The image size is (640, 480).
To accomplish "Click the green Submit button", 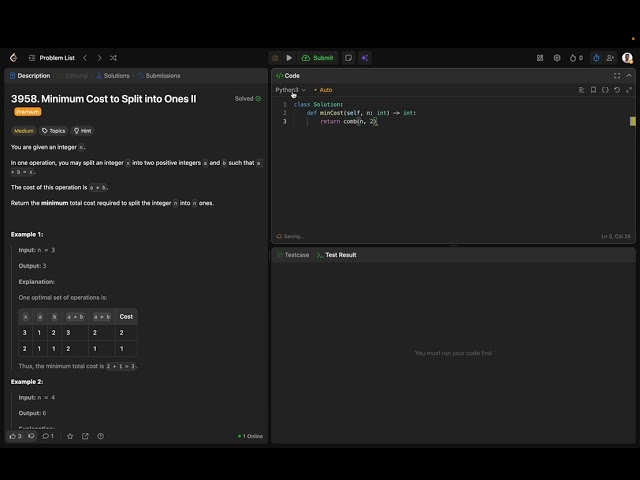I will coord(318,58).
